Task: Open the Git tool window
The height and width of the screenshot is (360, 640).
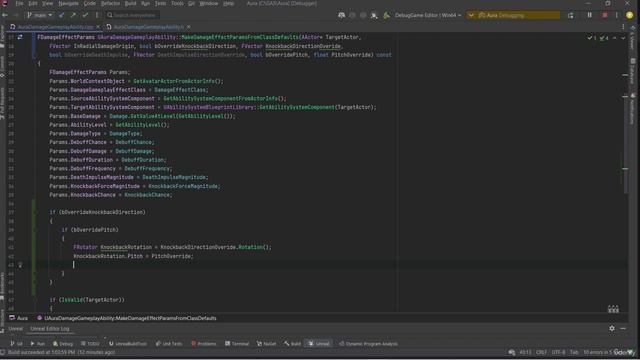Action: click(x=17, y=344)
